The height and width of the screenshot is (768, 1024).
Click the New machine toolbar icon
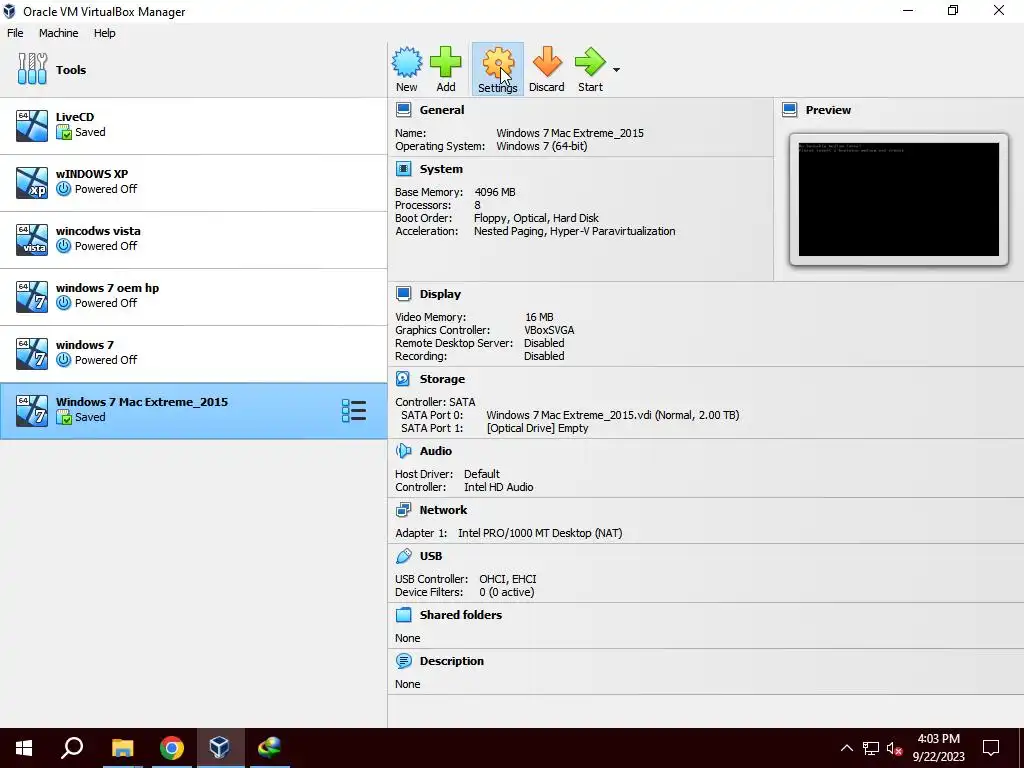pos(406,69)
